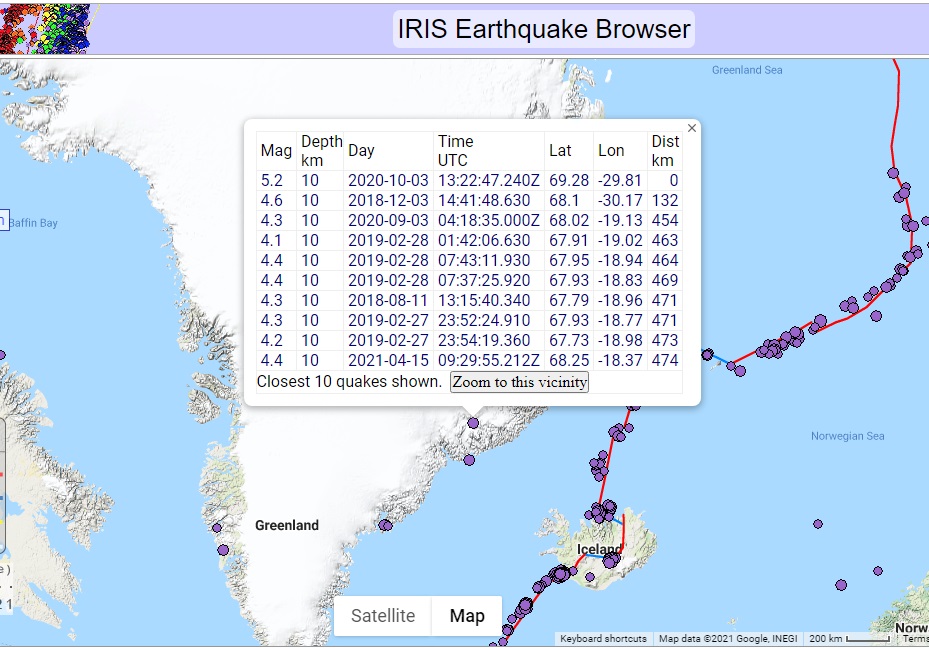
Task: Select the Map view tab
Action: [x=467, y=615]
